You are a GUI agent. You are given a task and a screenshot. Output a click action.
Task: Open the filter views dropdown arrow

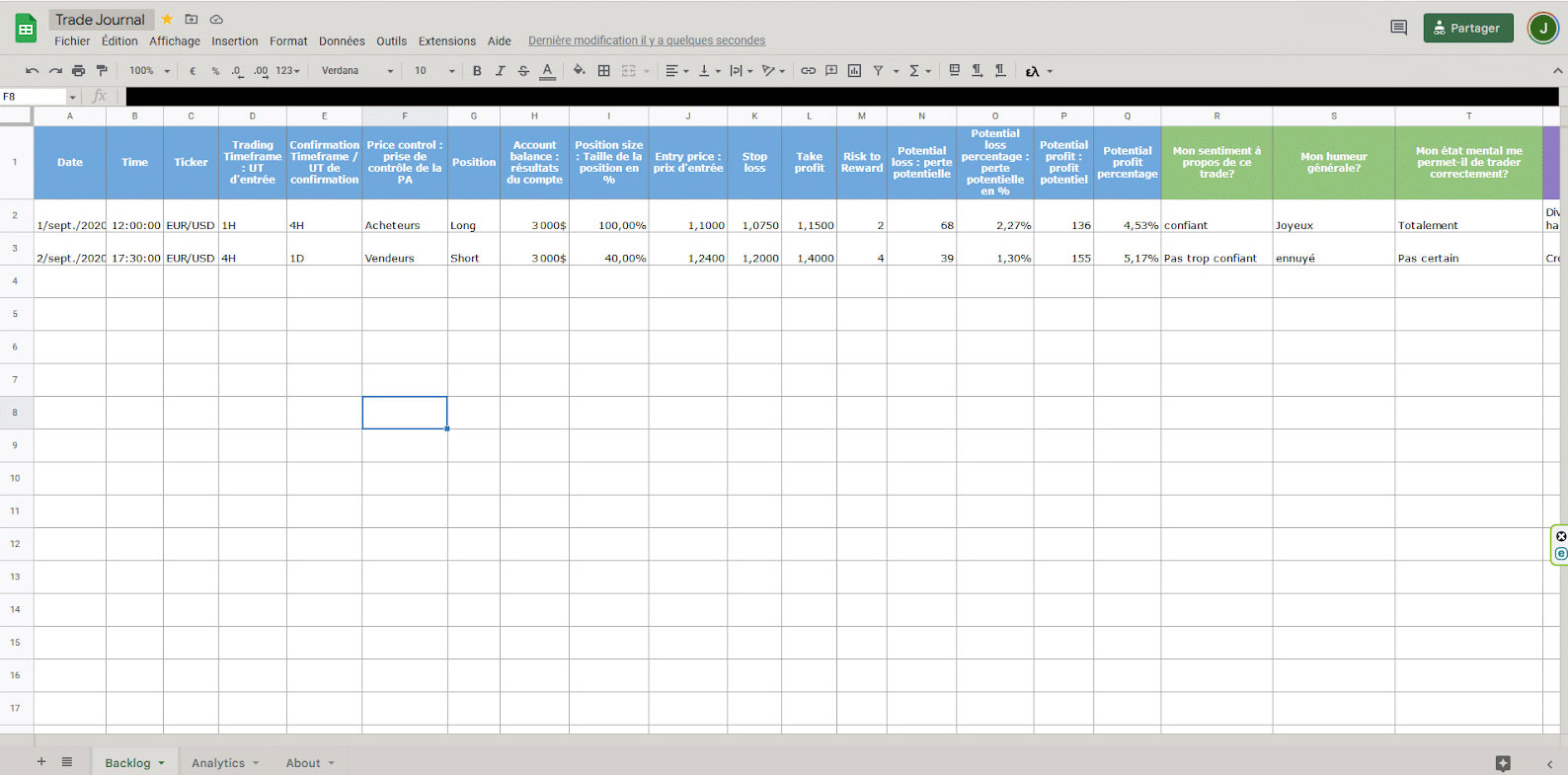click(x=897, y=71)
